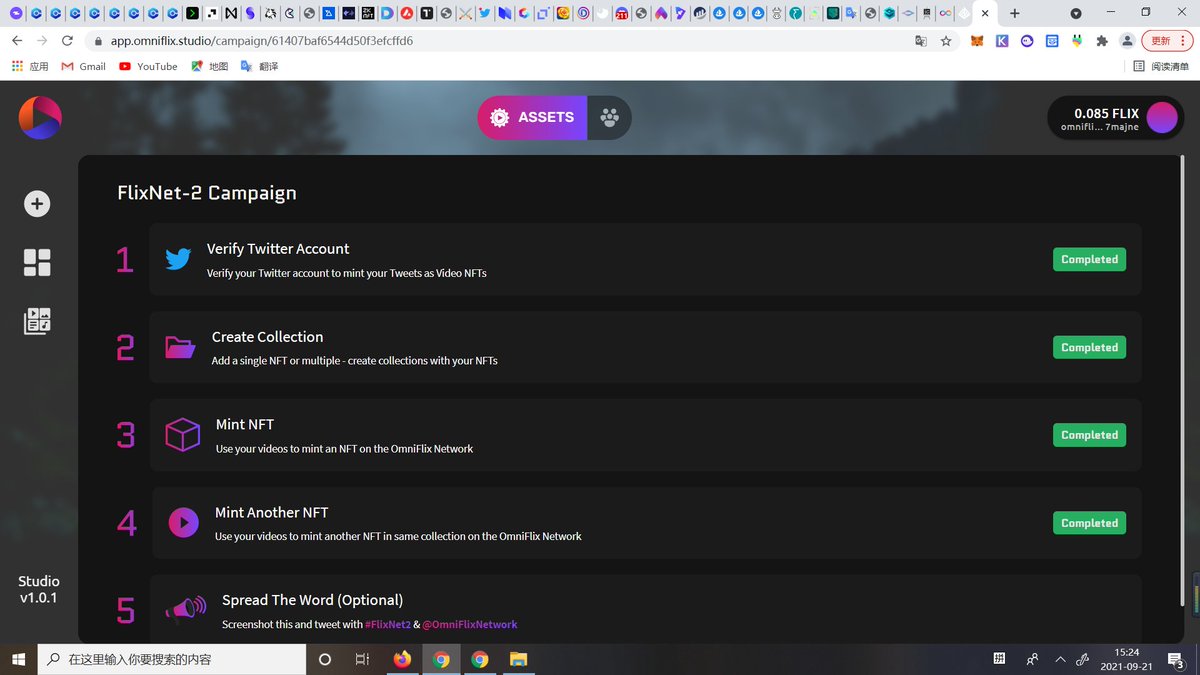The image size is (1200, 675).
Task: Click the Windows taskbar search box
Action: tap(172, 659)
